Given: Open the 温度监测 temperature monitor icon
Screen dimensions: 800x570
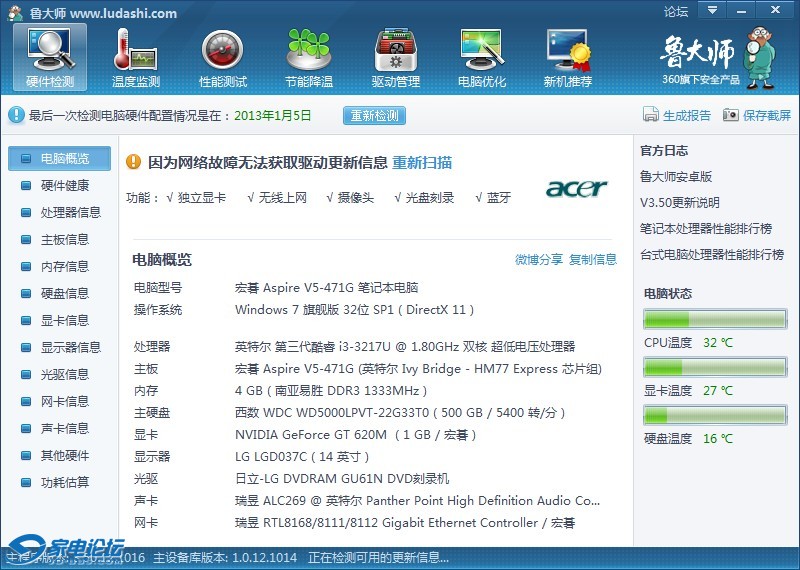Looking at the screenshot, I should [136, 57].
